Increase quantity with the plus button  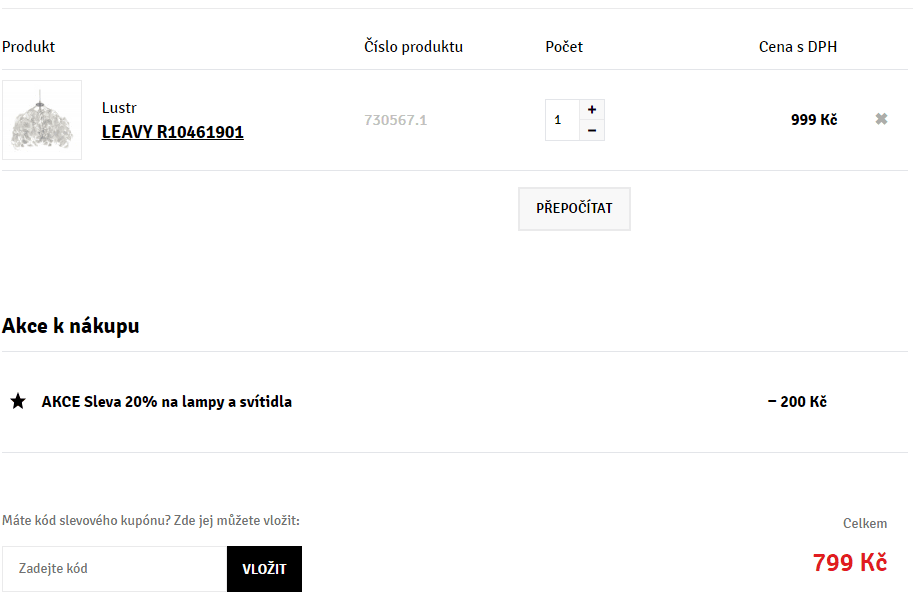592,109
